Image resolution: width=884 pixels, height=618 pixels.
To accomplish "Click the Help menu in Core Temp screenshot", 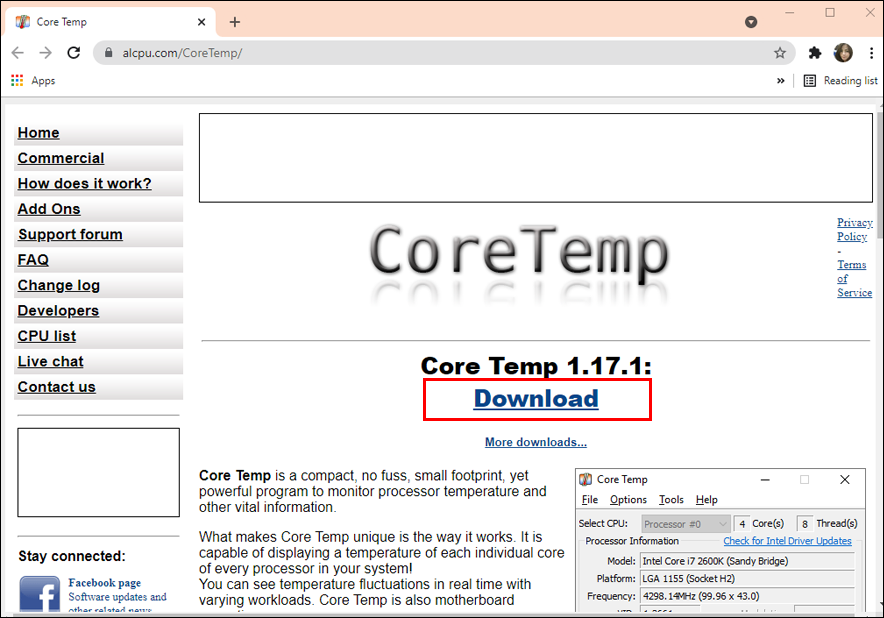I will point(706,500).
